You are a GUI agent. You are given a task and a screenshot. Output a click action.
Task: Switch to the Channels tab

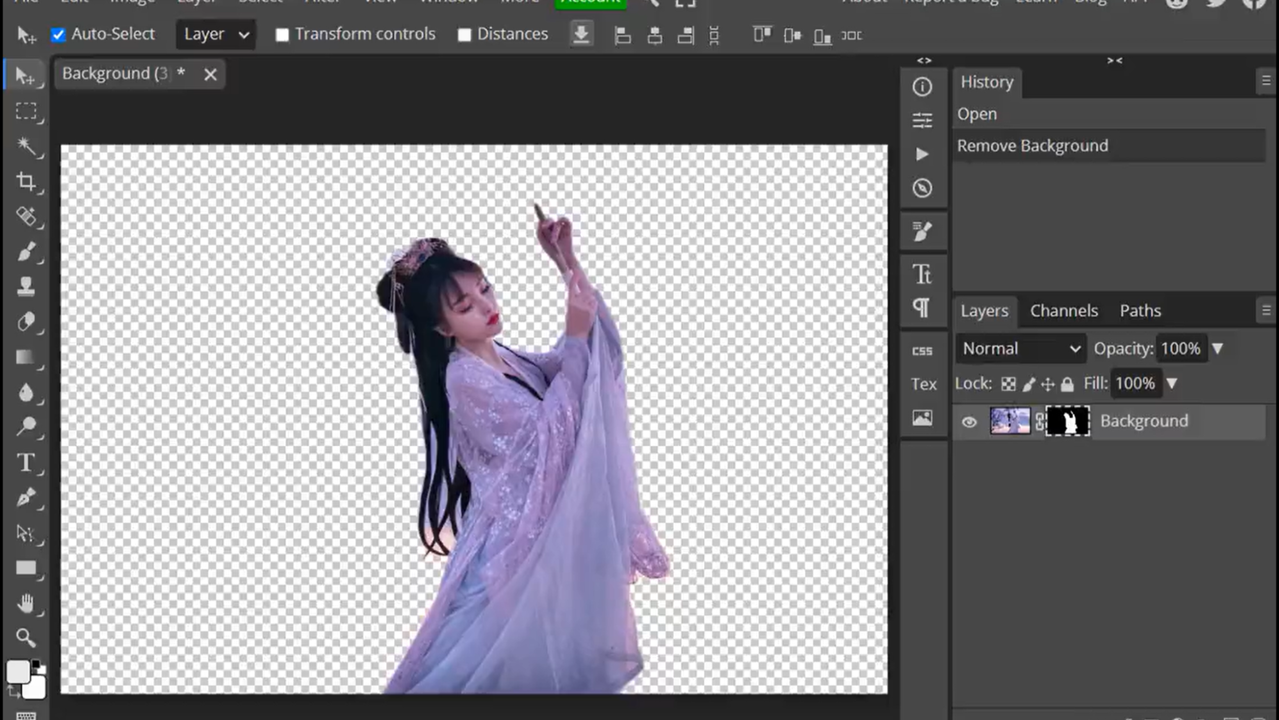[1063, 311]
